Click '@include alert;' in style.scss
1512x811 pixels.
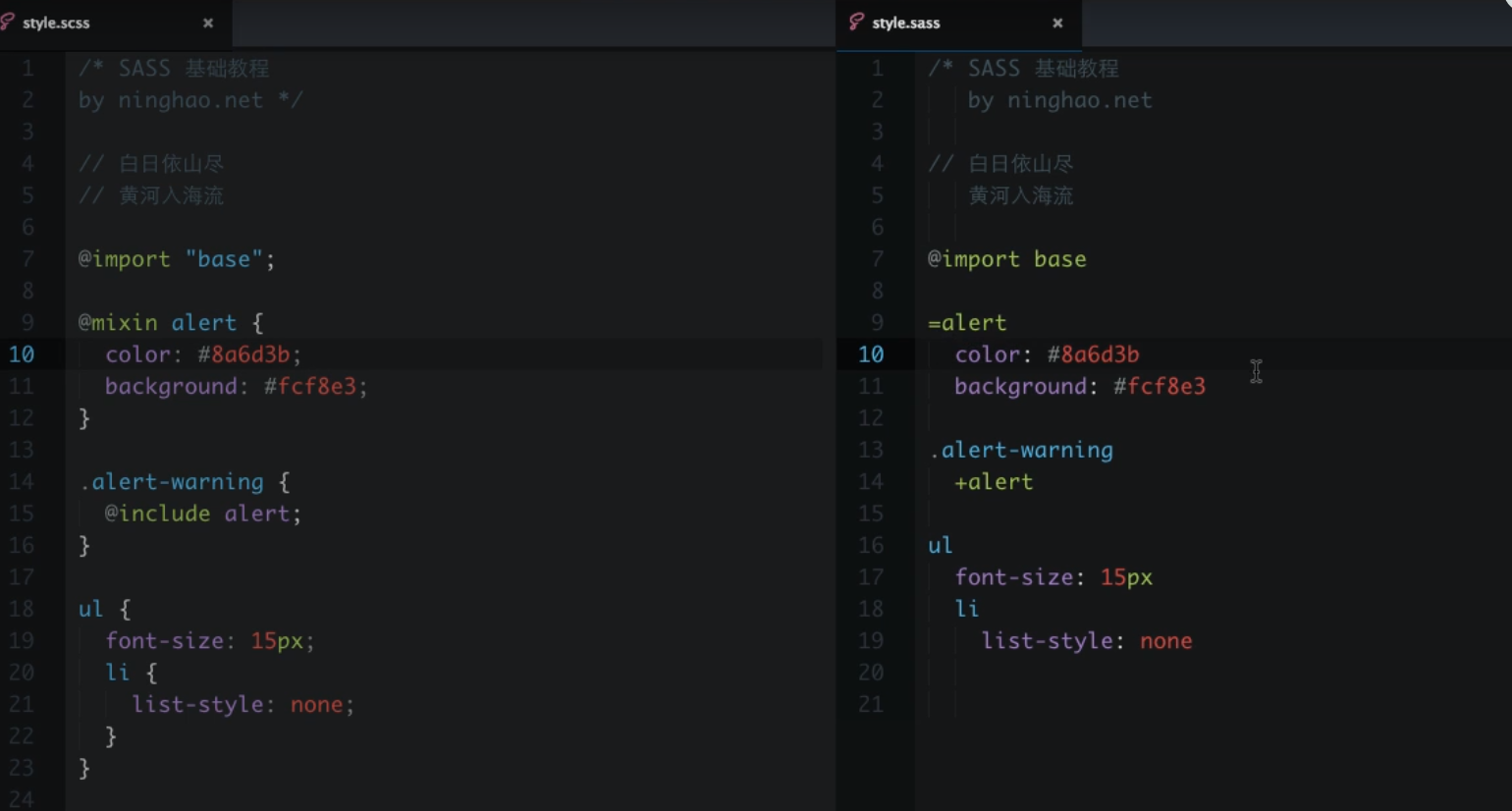pyautogui.click(x=203, y=514)
